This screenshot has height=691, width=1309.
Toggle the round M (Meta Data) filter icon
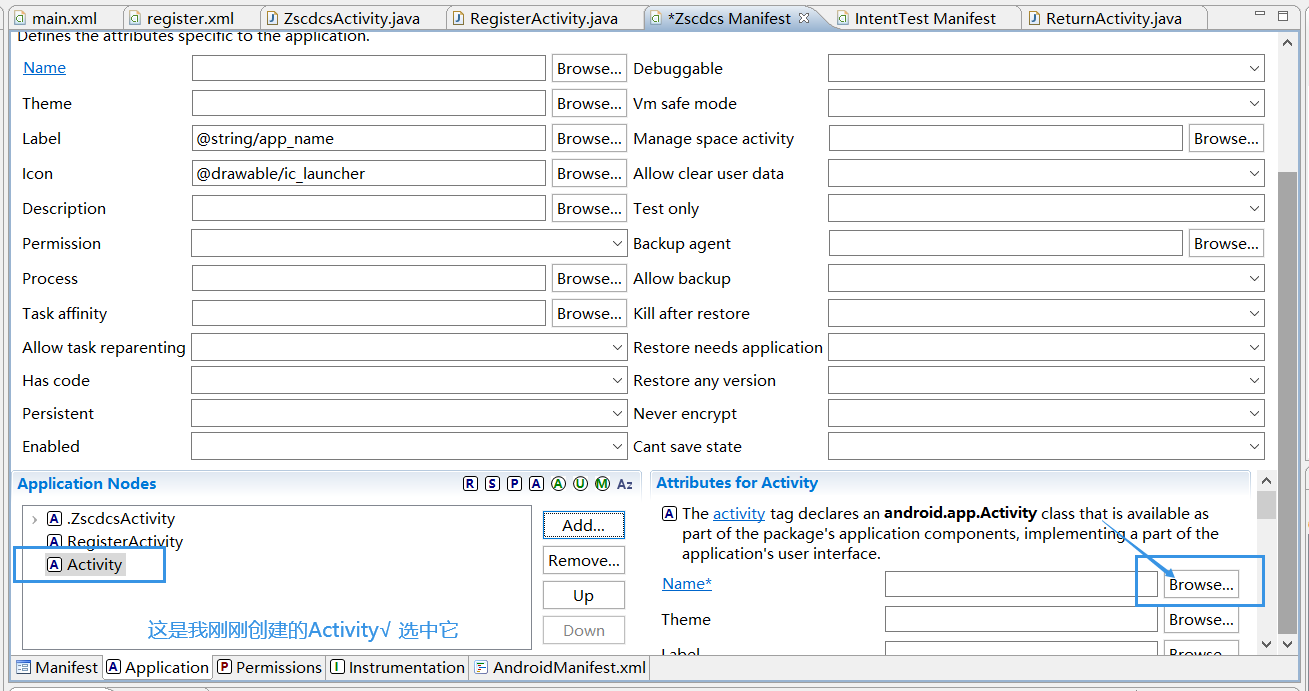(602, 484)
